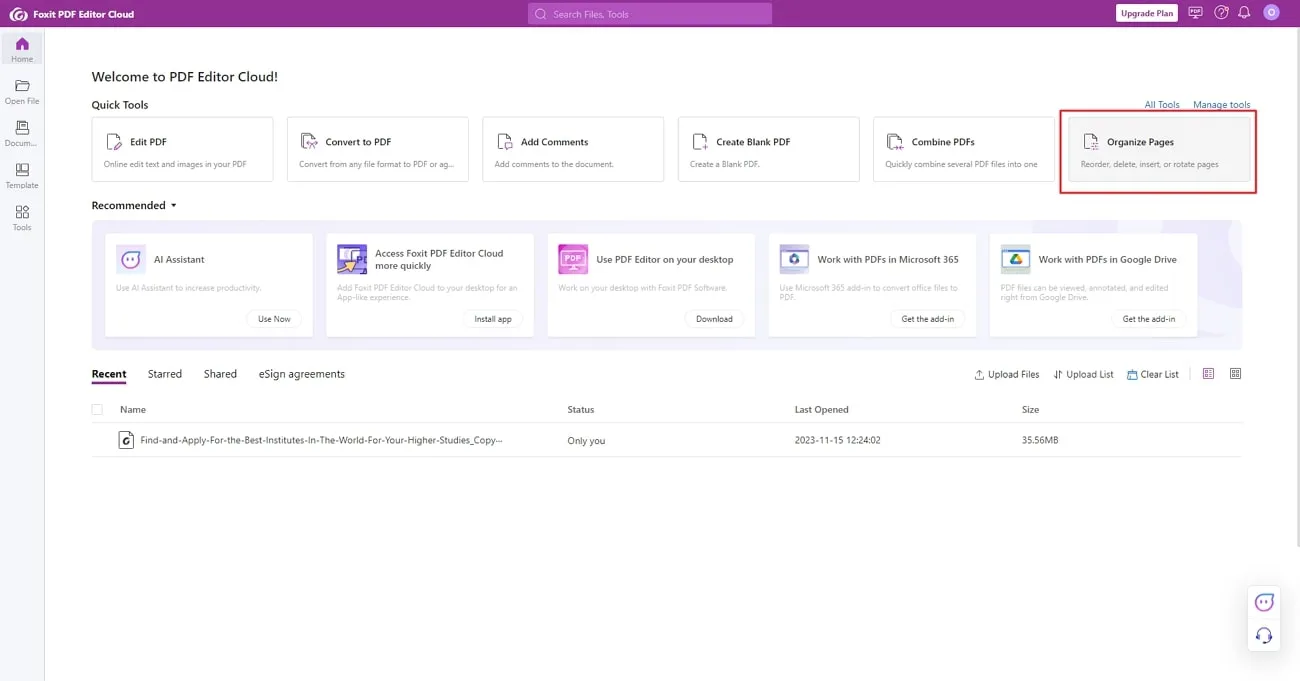1300x681 pixels.
Task: Focus the Search Files, Tools field
Action: coord(650,14)
